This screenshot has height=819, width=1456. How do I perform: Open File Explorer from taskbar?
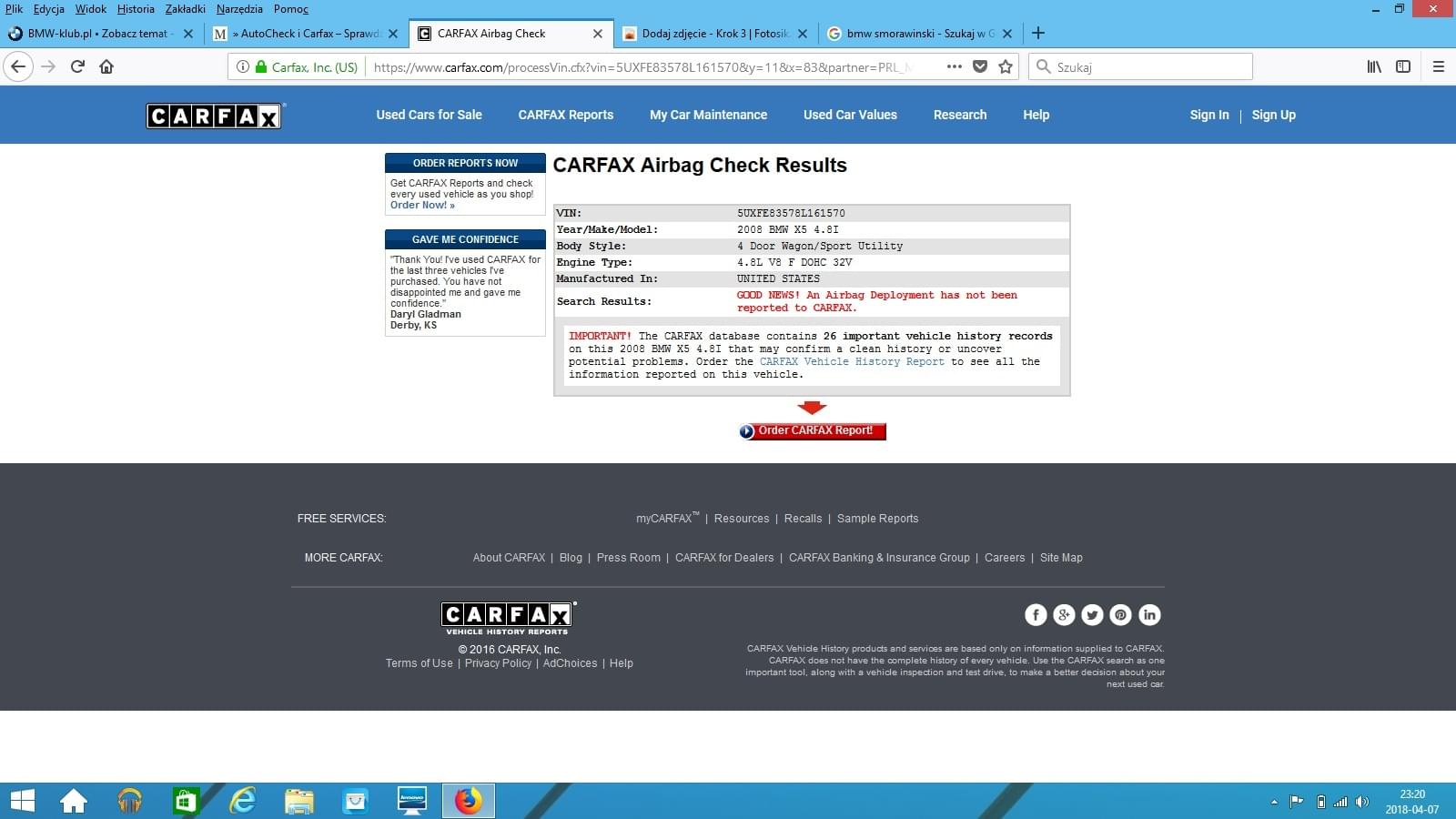pyautogui.click(x=298, y=801)
